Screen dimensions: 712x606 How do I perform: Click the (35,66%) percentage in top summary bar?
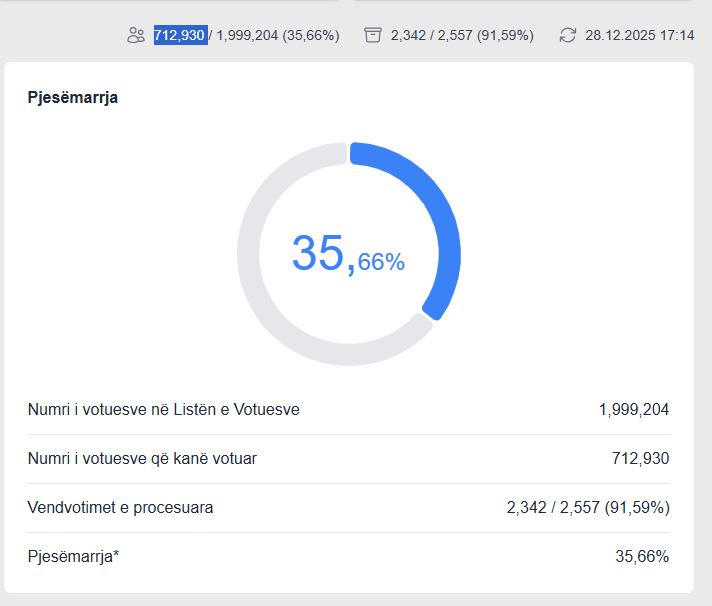click(x=311, y=35)
